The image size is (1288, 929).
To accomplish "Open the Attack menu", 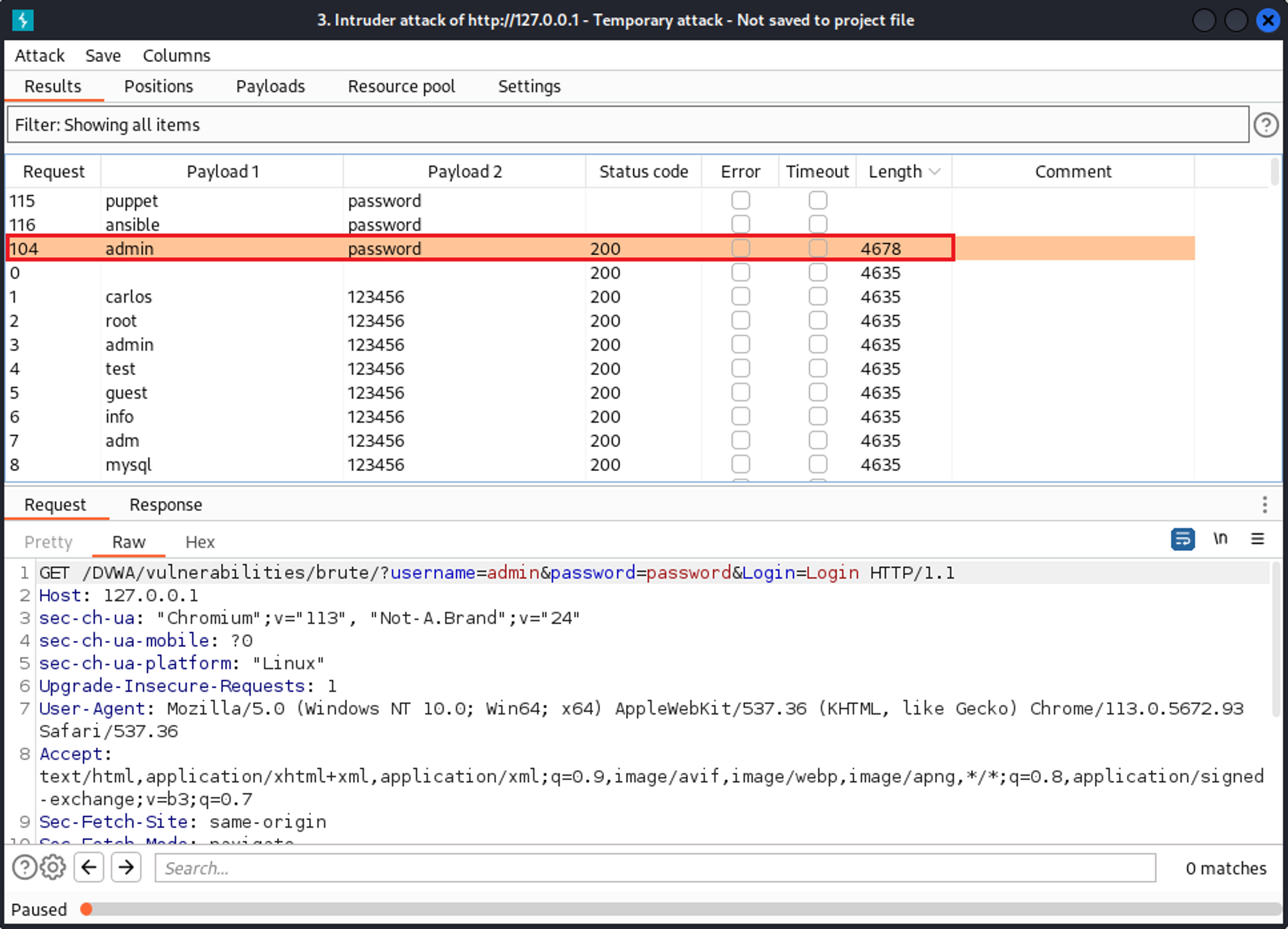I will (x=40, y=55).
